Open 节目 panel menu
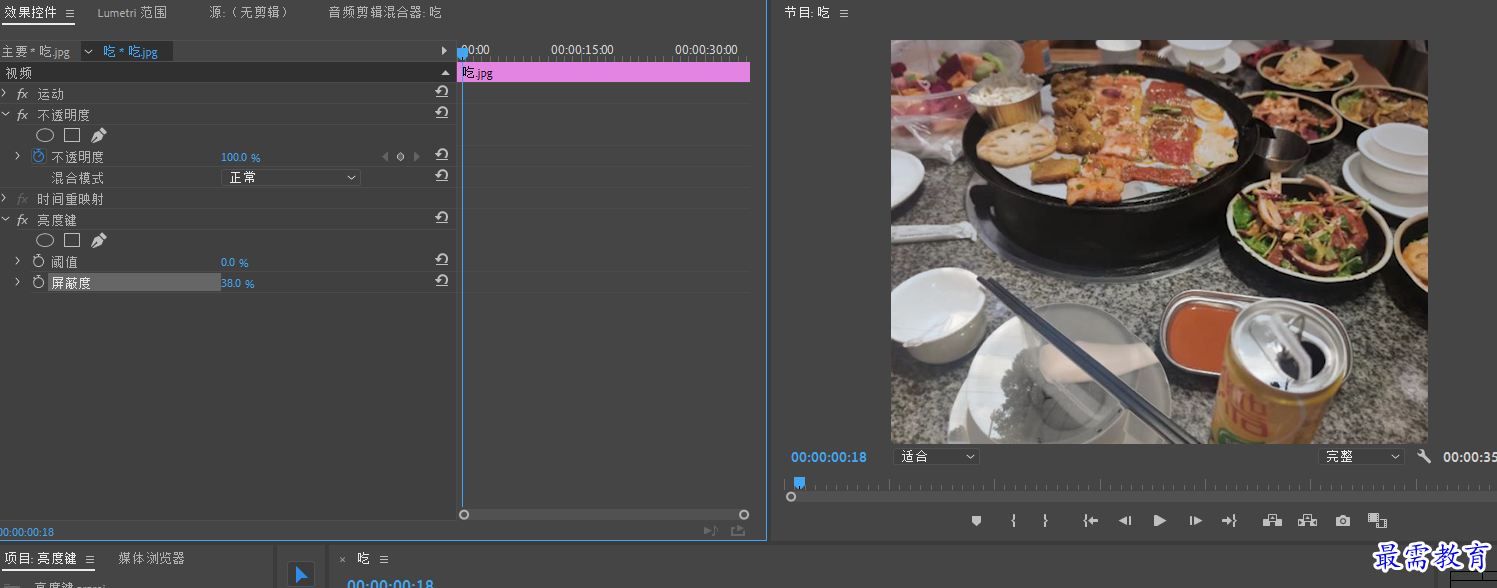 point(844,13)
